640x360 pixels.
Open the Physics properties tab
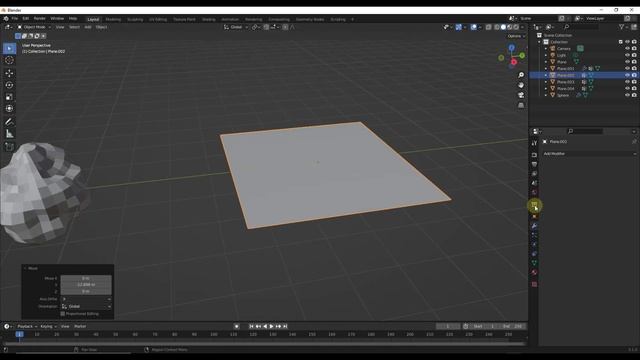[534, 244]
